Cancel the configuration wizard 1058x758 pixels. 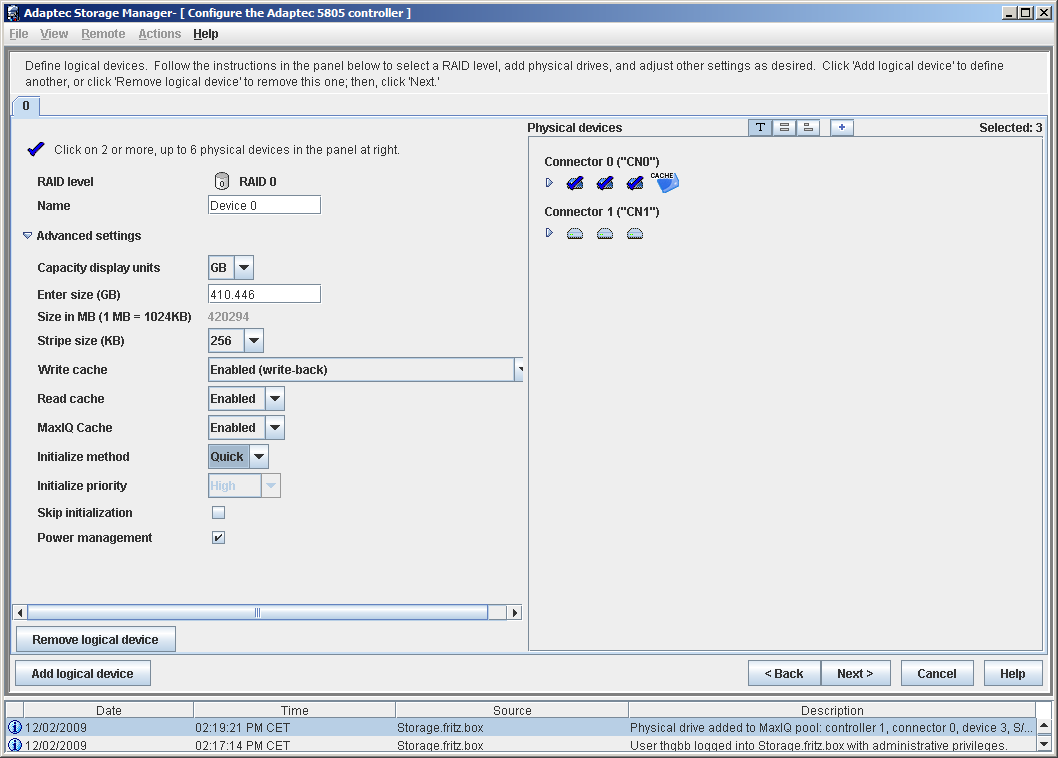point(937,674)
